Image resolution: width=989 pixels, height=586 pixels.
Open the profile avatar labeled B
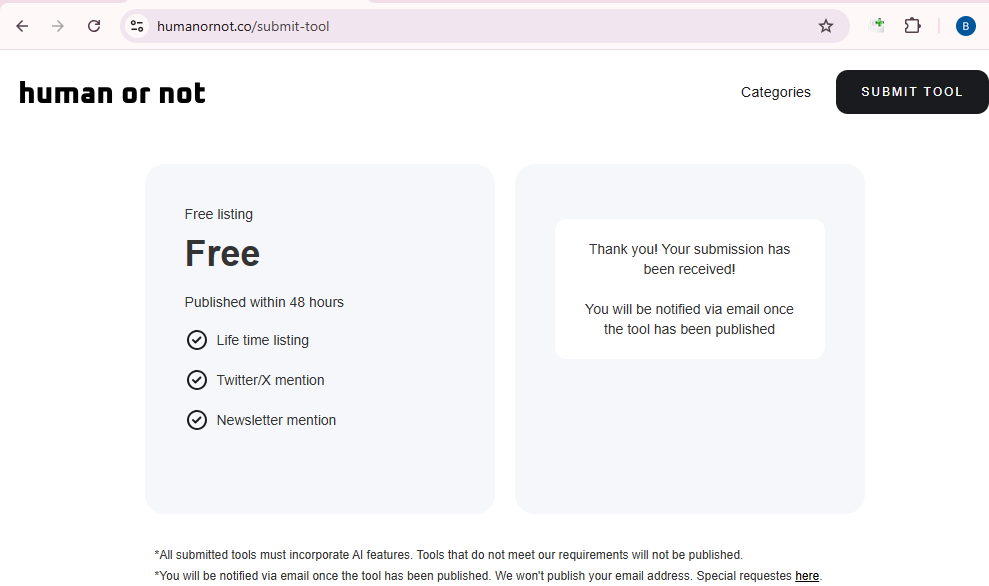coord(965,26)
